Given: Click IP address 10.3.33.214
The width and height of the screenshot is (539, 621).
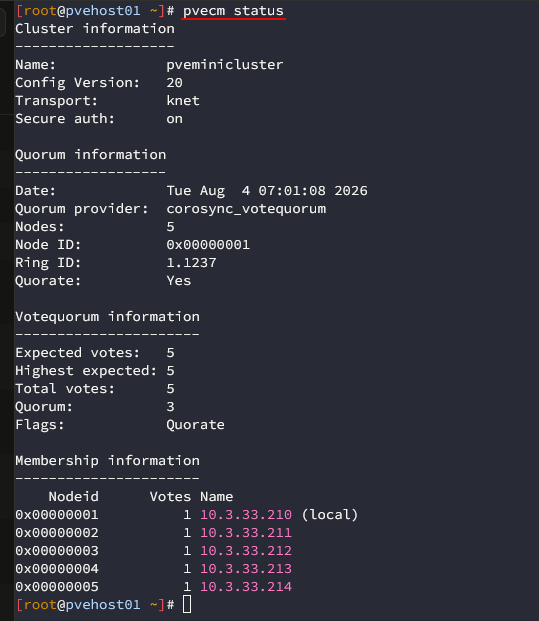Looking at the screenshot, I should 246,587.
